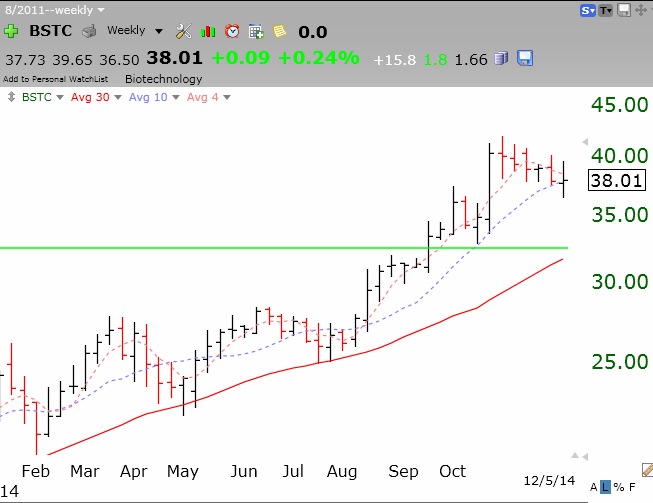Toggle the A arithmetic scale option
This screenshot has height=503, width=653.
(593, 487)
